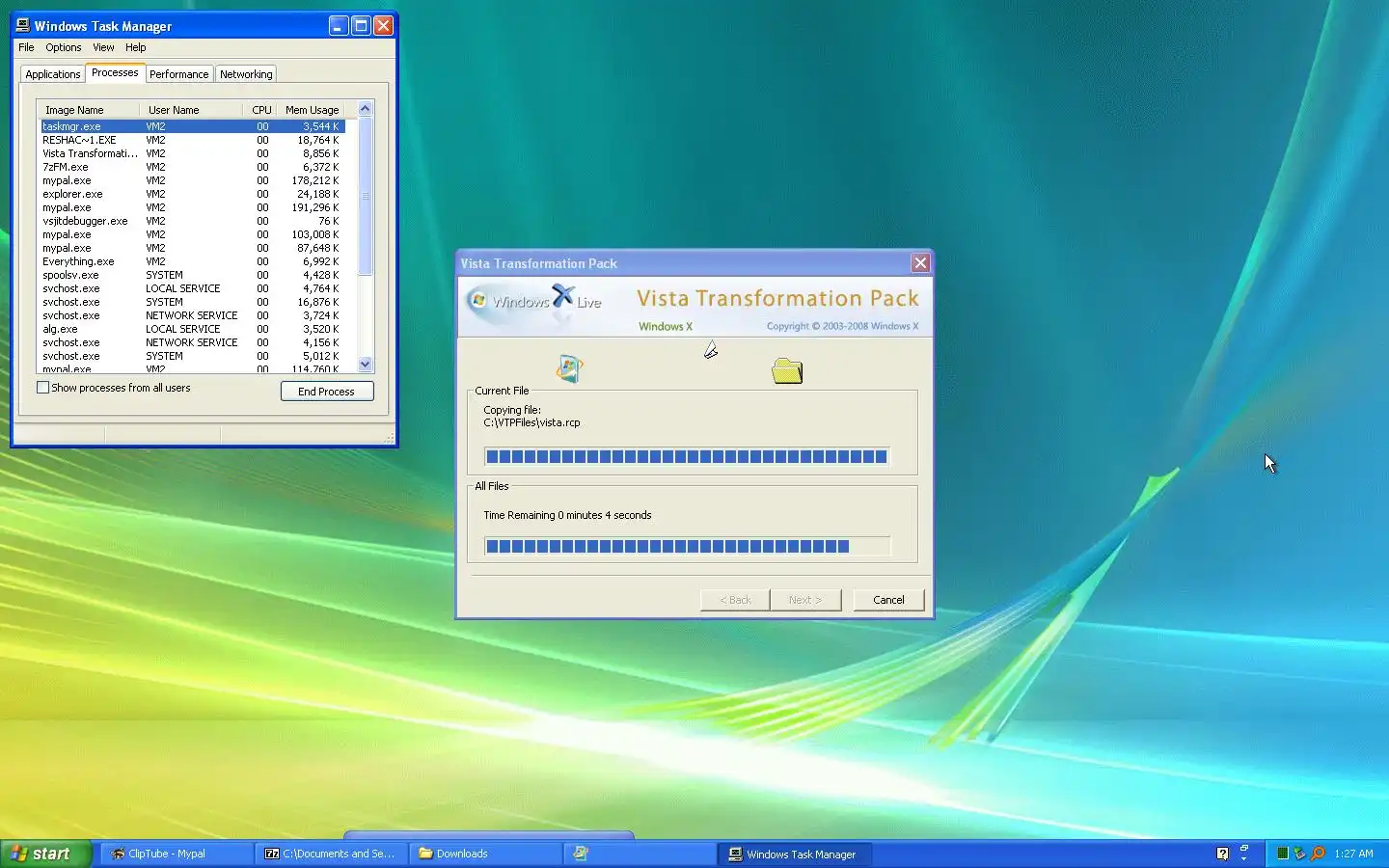Sort processes by Image Name column
The width and height of the screenshot is (1389, 868).
89,110
